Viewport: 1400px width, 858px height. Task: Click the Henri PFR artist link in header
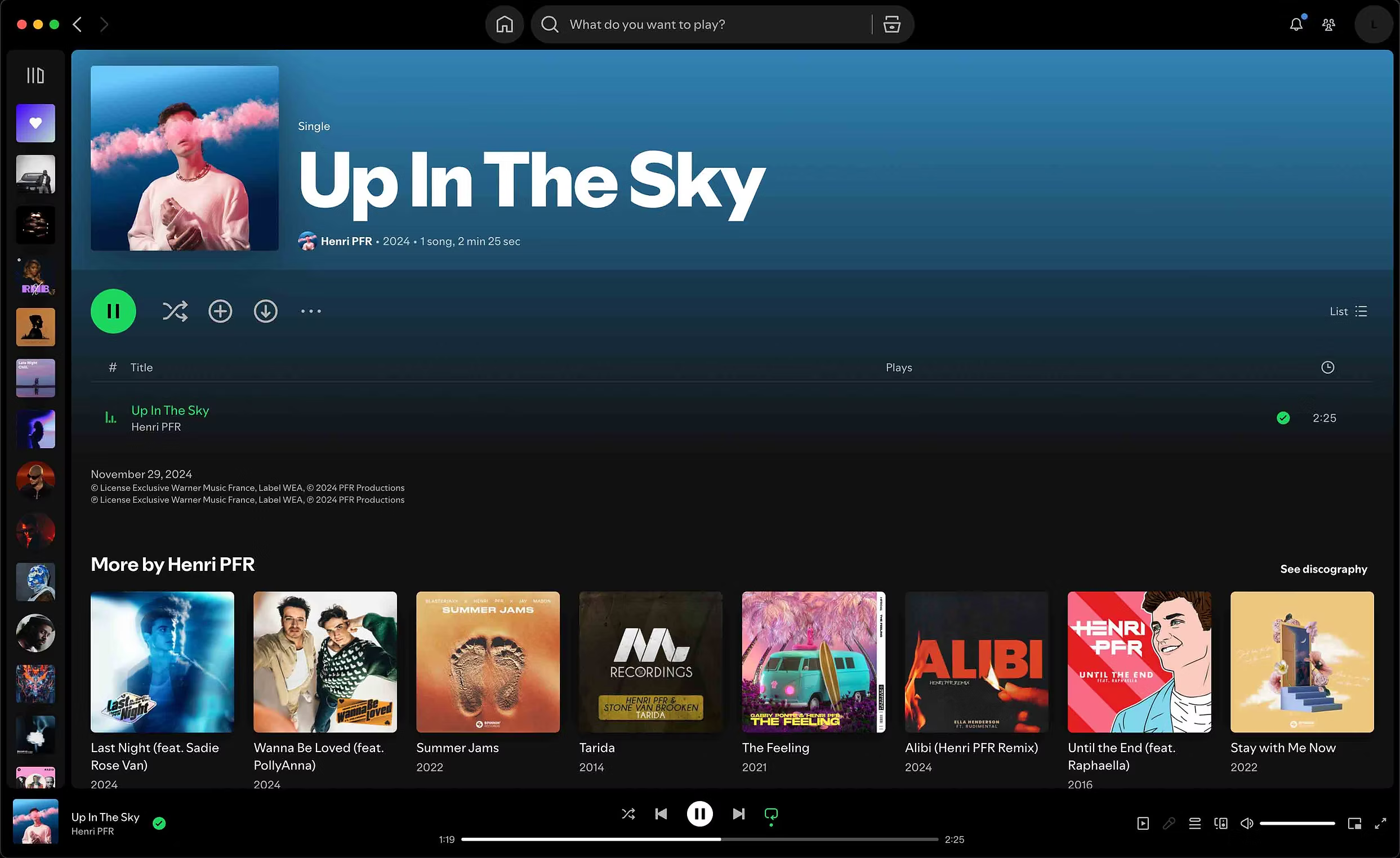point(346,242)
